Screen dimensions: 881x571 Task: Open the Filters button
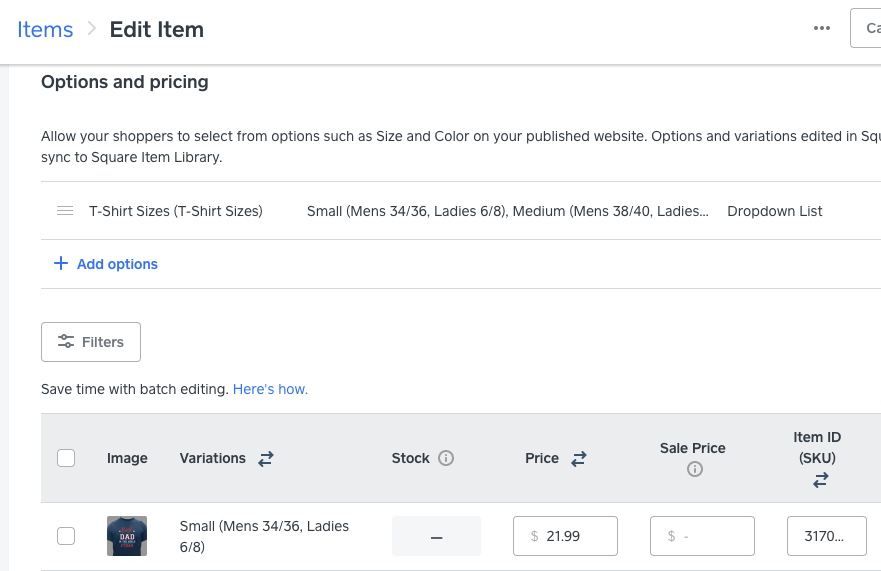[x=91, y=342]
